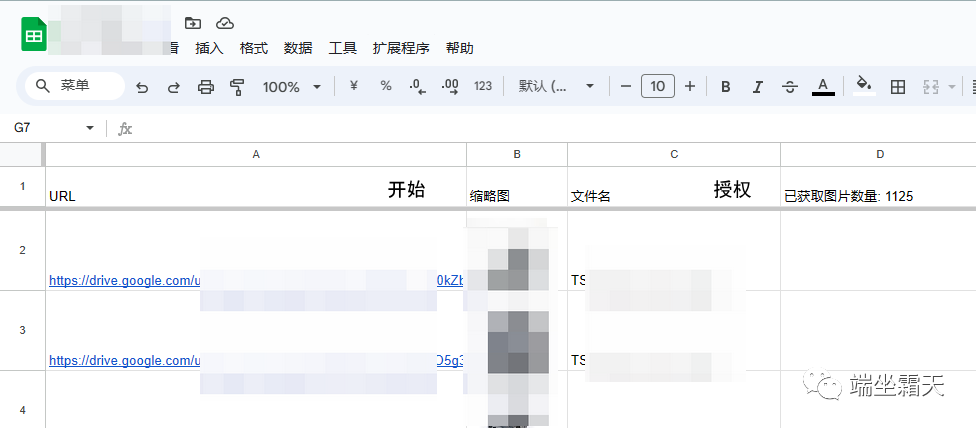Select row 1 header

pyautogui.click(x=22, y=186)
